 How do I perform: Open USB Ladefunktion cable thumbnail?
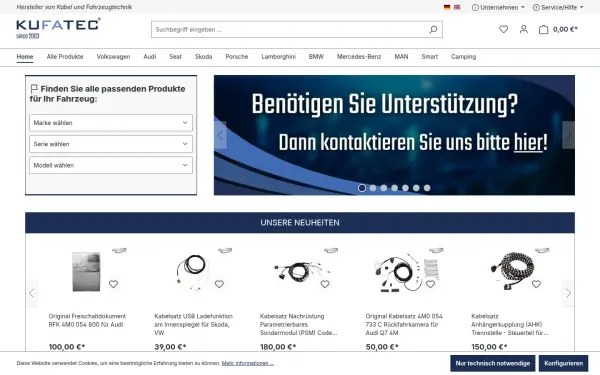click(x=193, y=272)
